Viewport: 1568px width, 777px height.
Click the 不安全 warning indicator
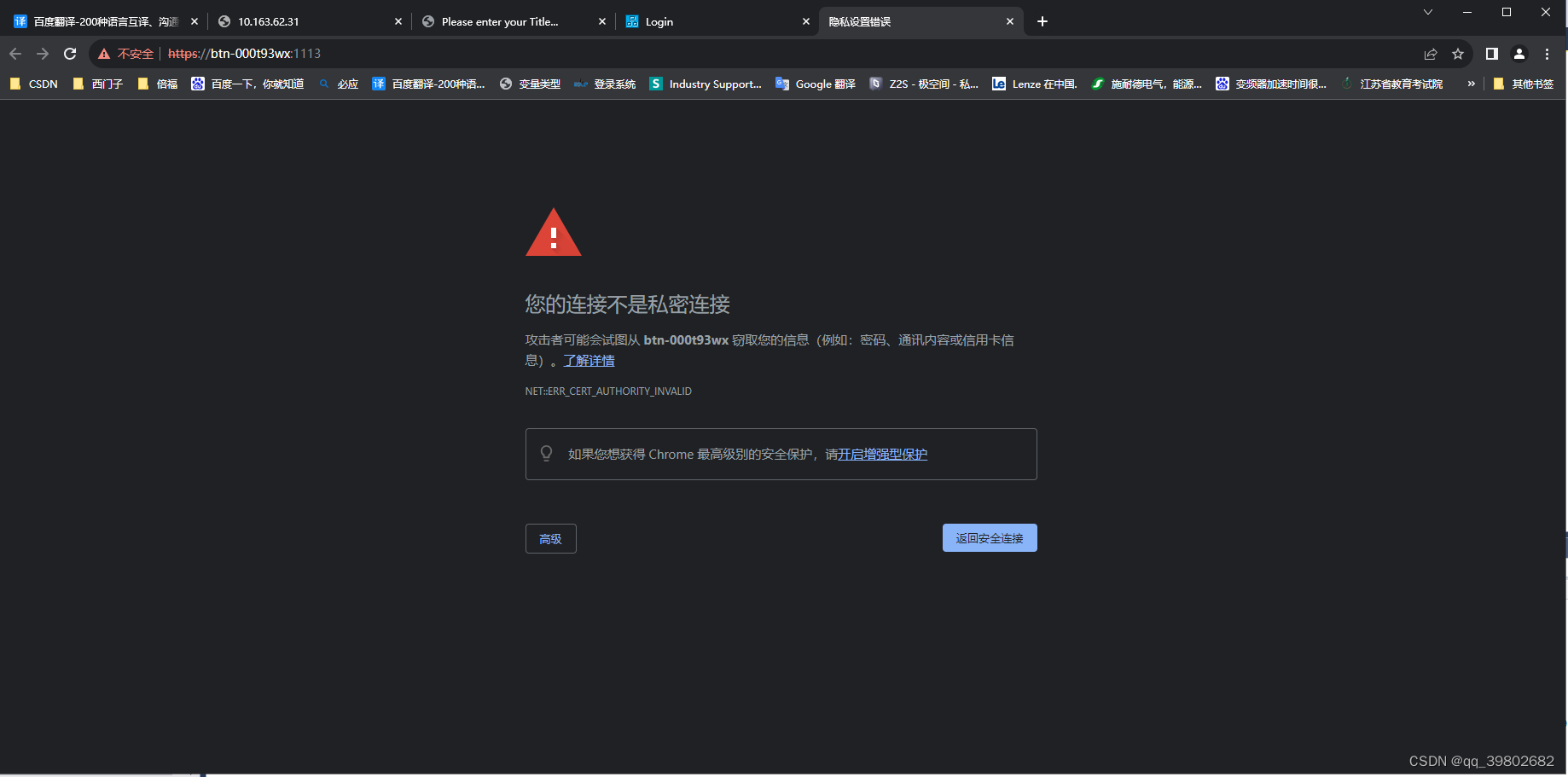(125, 53)
